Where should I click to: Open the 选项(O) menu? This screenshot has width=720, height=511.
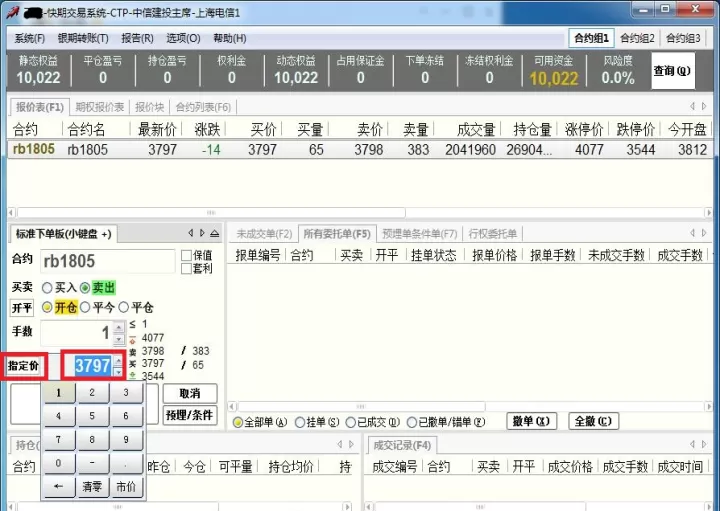point(183,38)
